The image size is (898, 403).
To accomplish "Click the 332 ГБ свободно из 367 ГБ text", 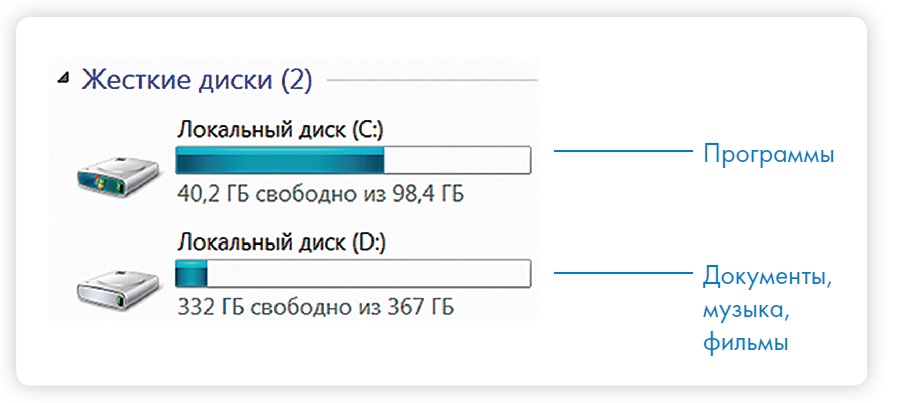I will click(x=315, y=306).
